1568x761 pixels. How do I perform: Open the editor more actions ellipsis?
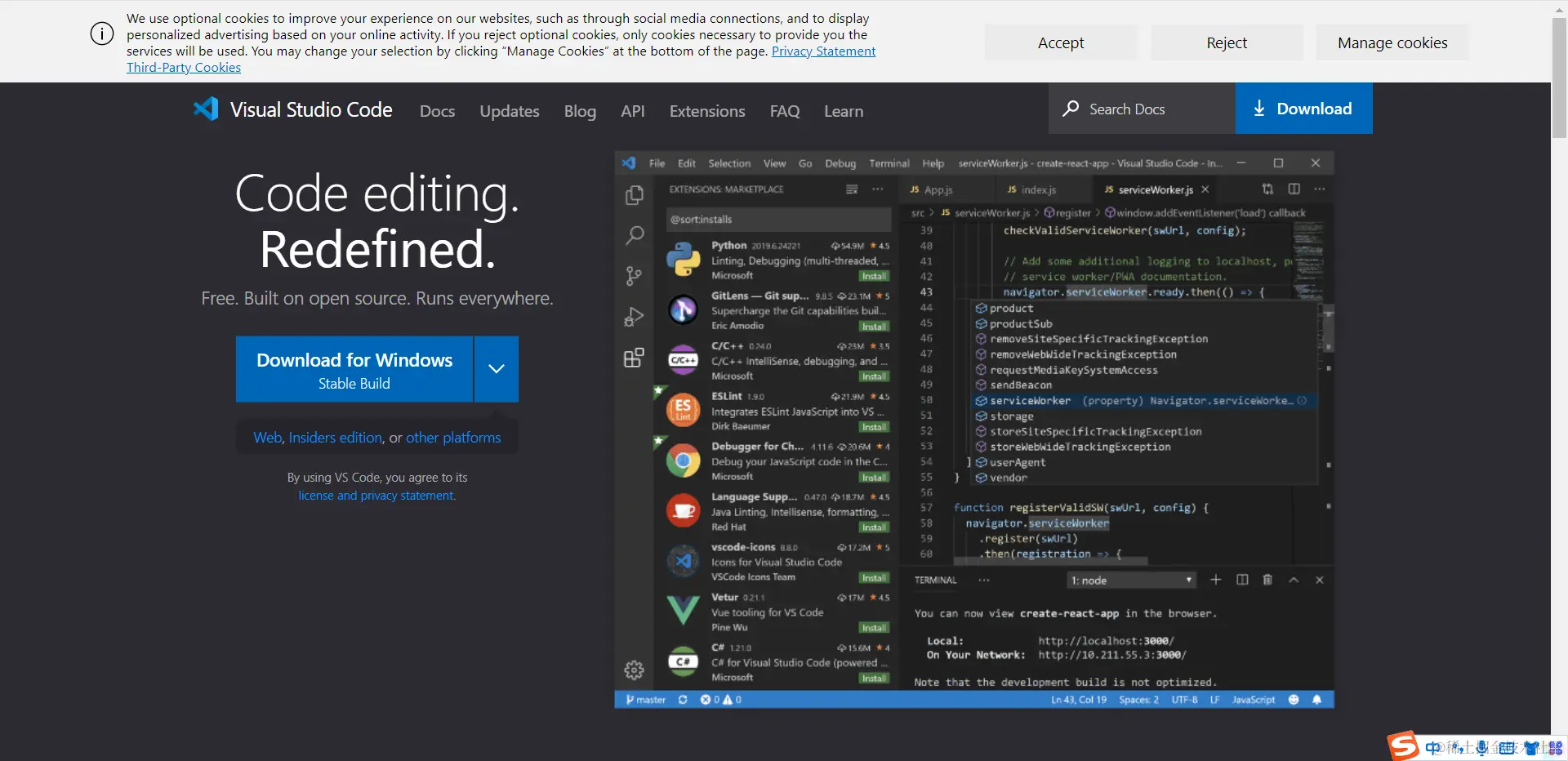coord(1320,189)
